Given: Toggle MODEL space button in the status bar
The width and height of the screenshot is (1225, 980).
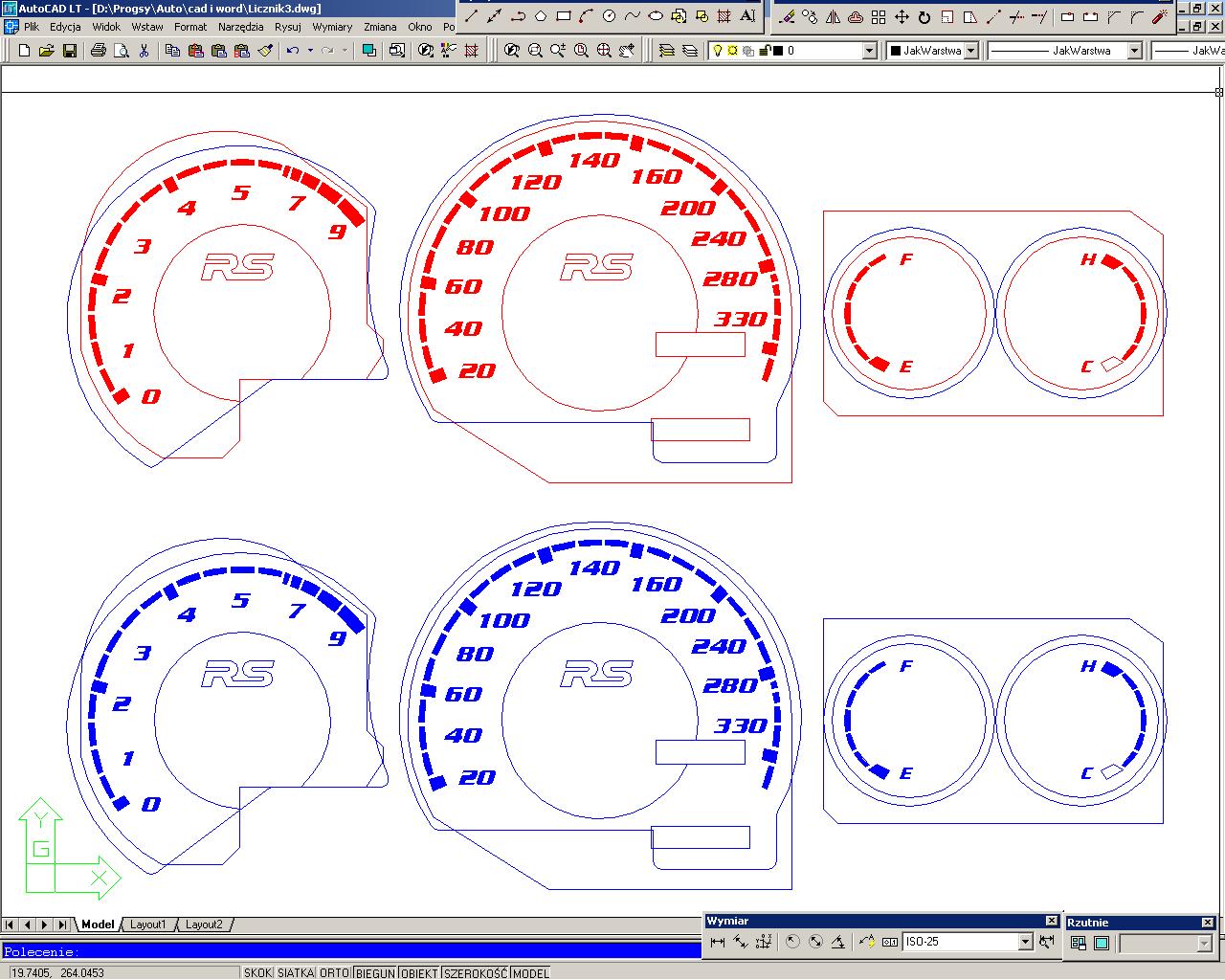Looking at the screenshot, I should click(x=531, y=972).
